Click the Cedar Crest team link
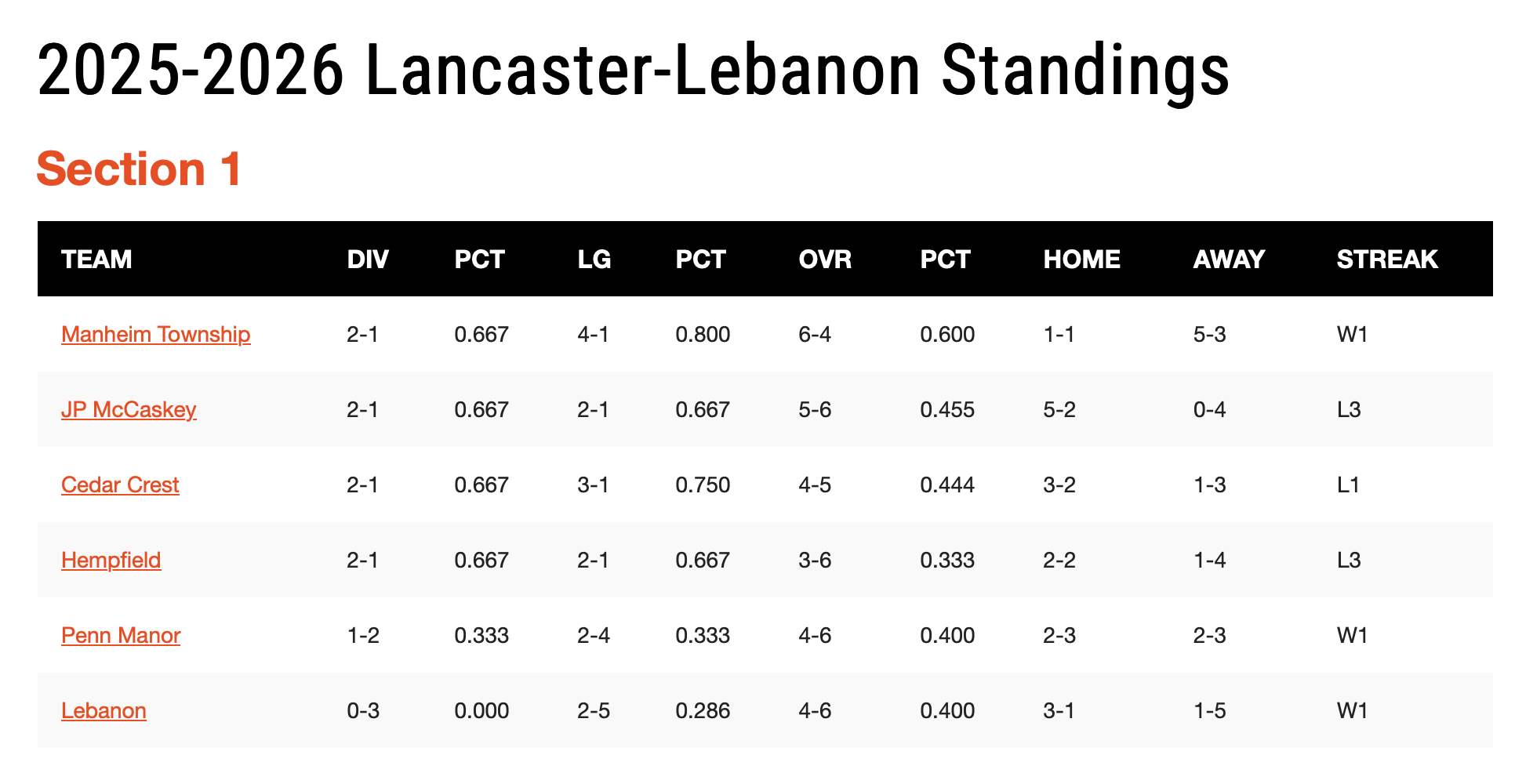 [x=120, y=485]
